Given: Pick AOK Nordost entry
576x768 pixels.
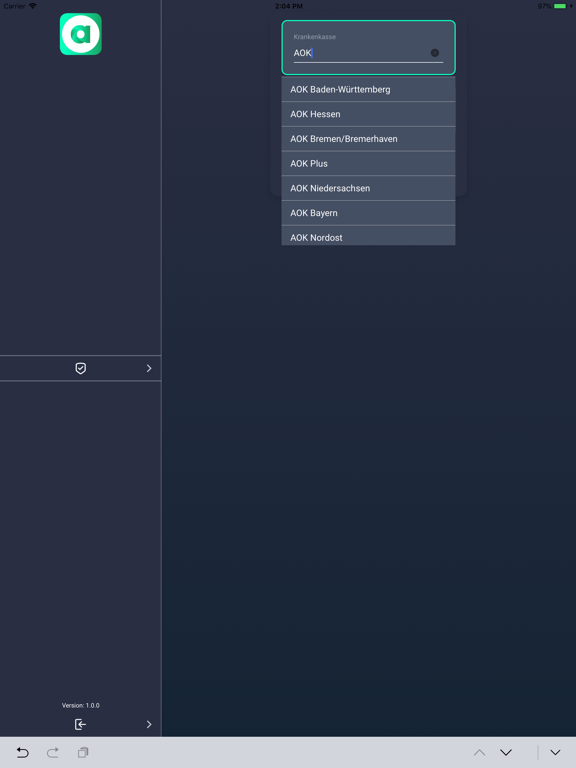Looking at the screenshot, I should click(368, 236).
